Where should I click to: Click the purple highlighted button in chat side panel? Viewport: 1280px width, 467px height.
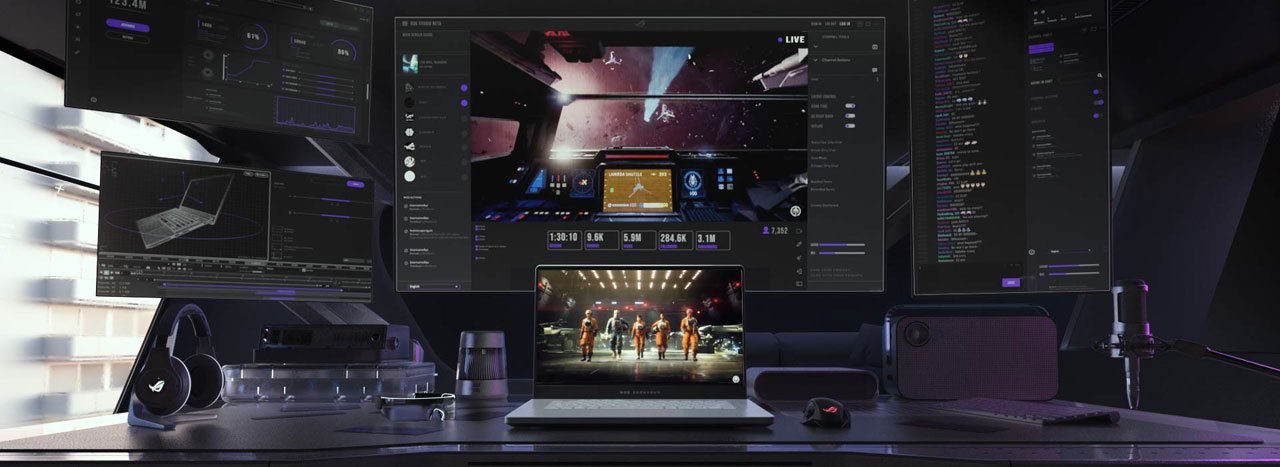(1040, 48)
